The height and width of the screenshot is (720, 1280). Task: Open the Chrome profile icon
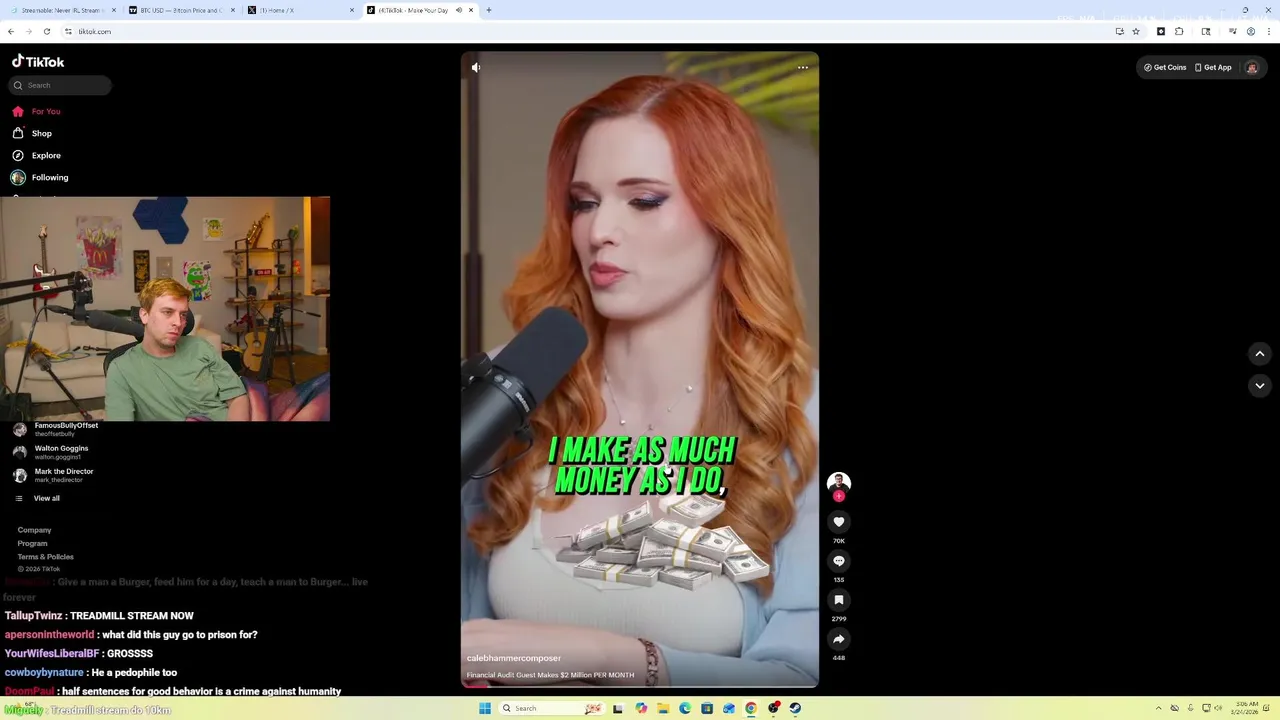point(1251,31)
